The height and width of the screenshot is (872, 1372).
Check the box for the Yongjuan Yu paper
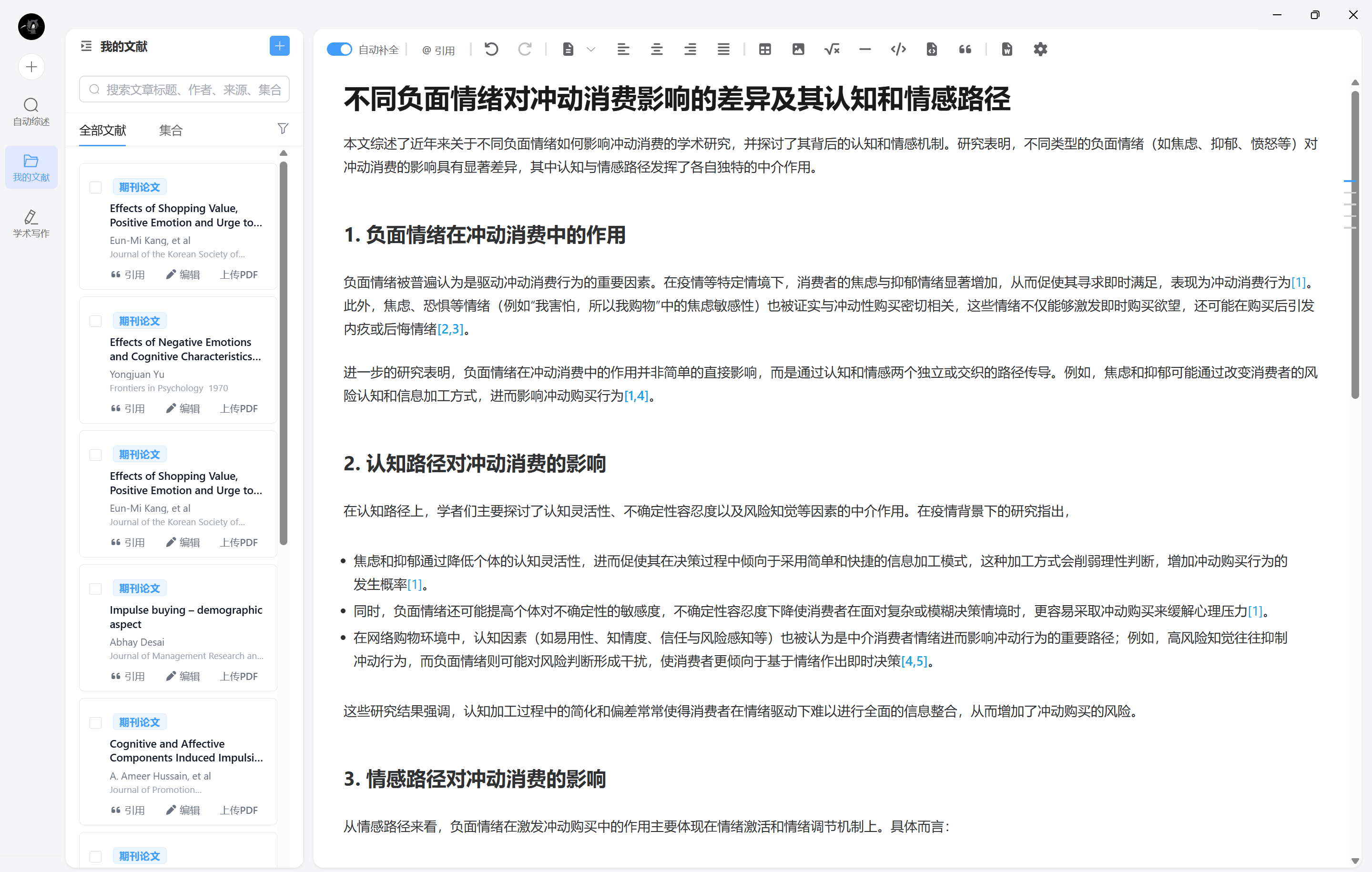tap(96, 321)
